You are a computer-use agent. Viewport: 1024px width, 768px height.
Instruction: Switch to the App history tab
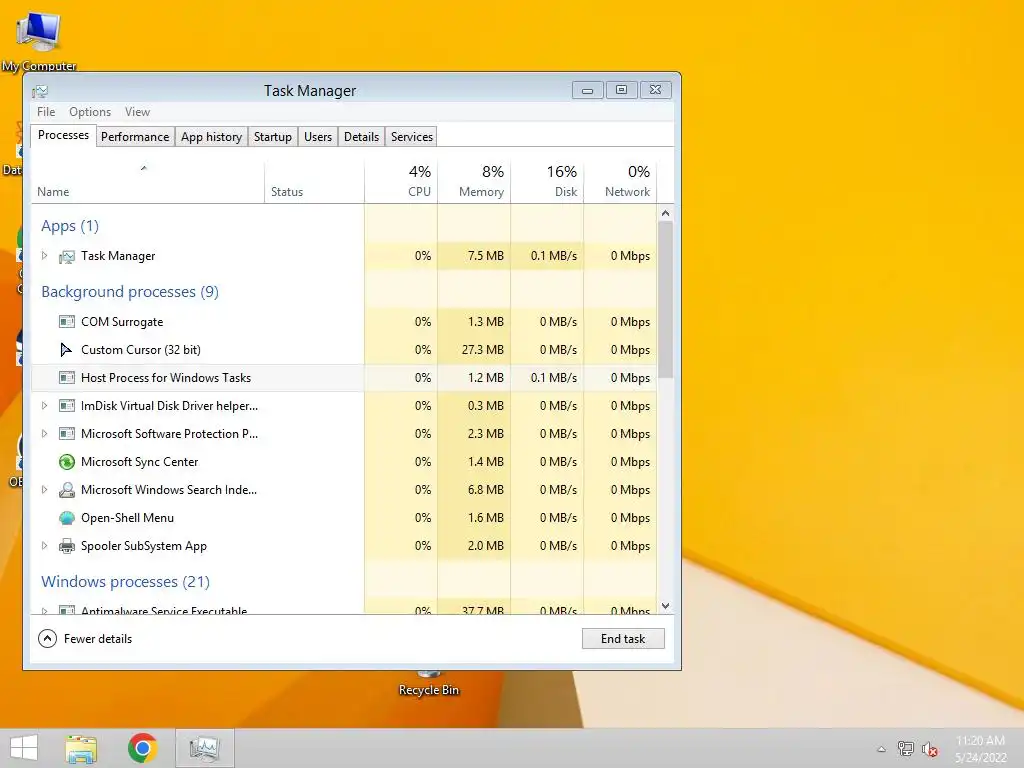click(212, 136)
